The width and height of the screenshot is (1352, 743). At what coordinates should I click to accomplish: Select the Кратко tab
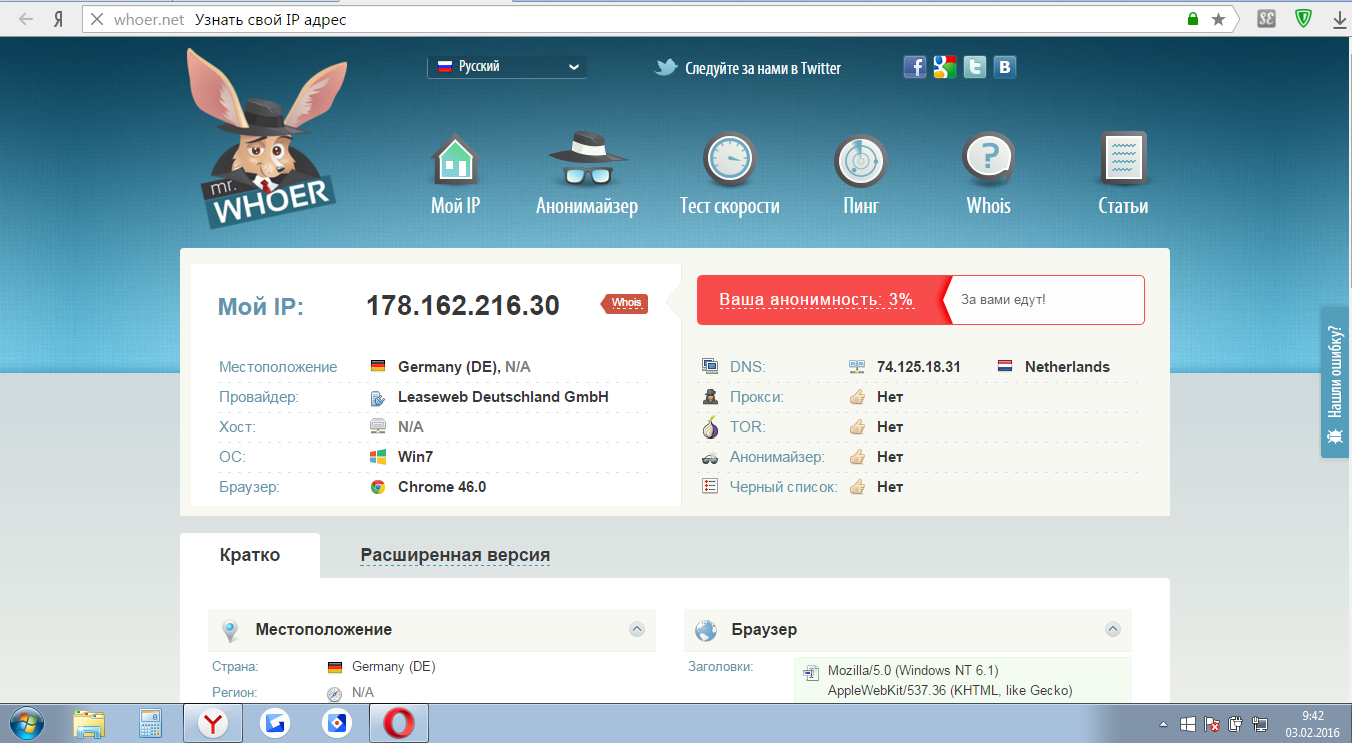[x=250, y=555]
